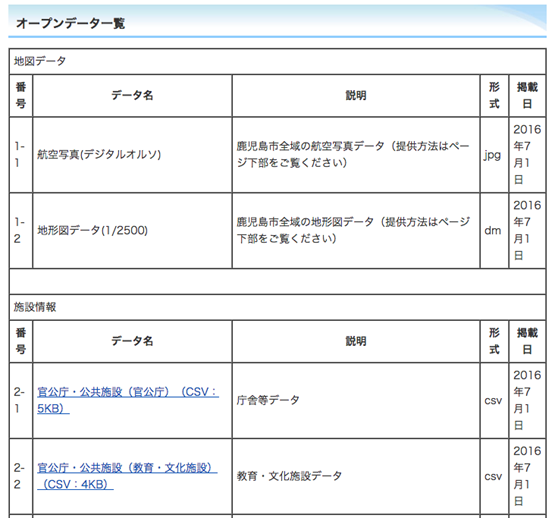Screen dimensions: 555x518
Task: Click the 鹿児島市全域の航空写真データ description text
Action: tap(353, 154)
